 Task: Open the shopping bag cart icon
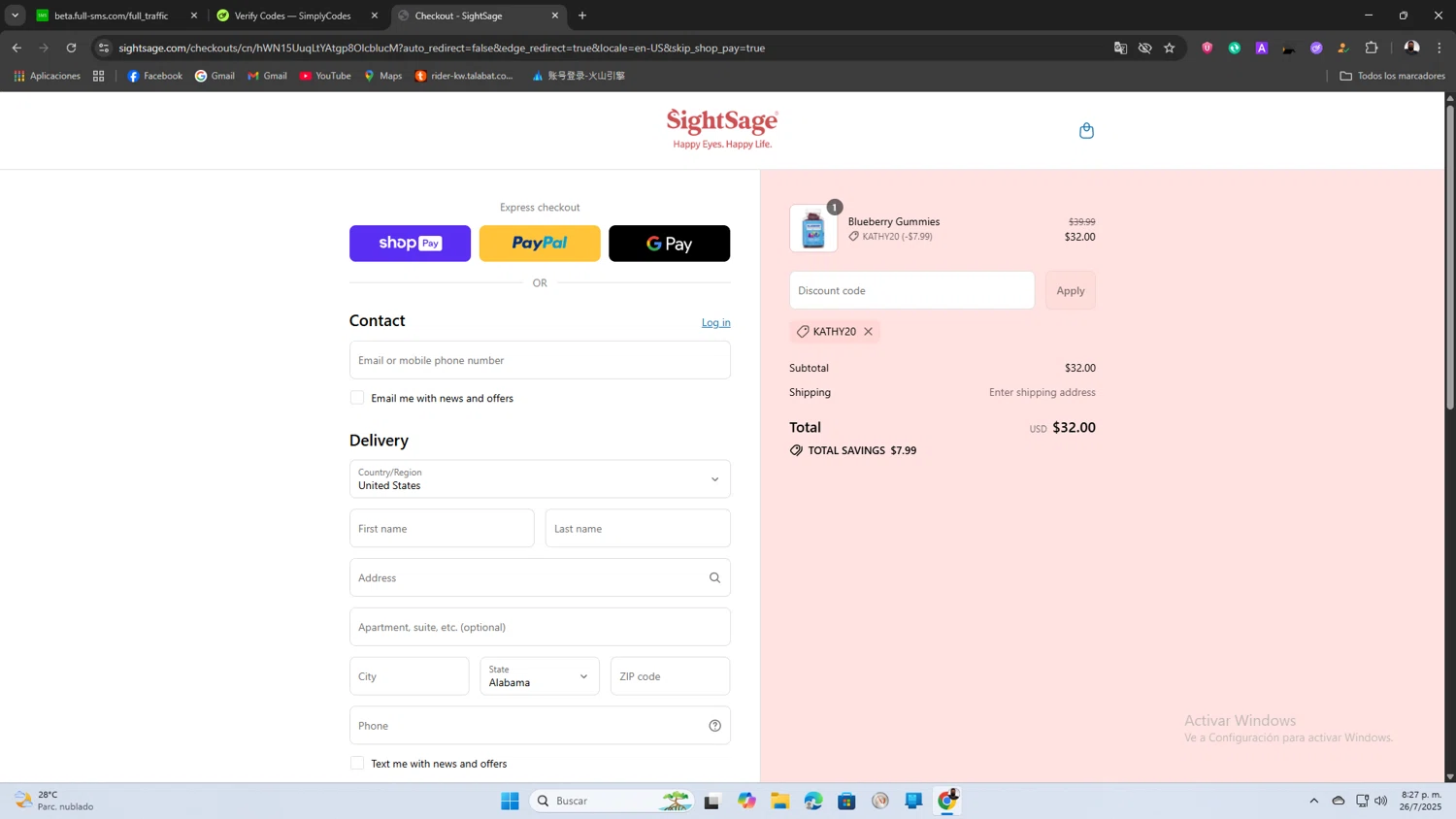[x=1086, y=130]
